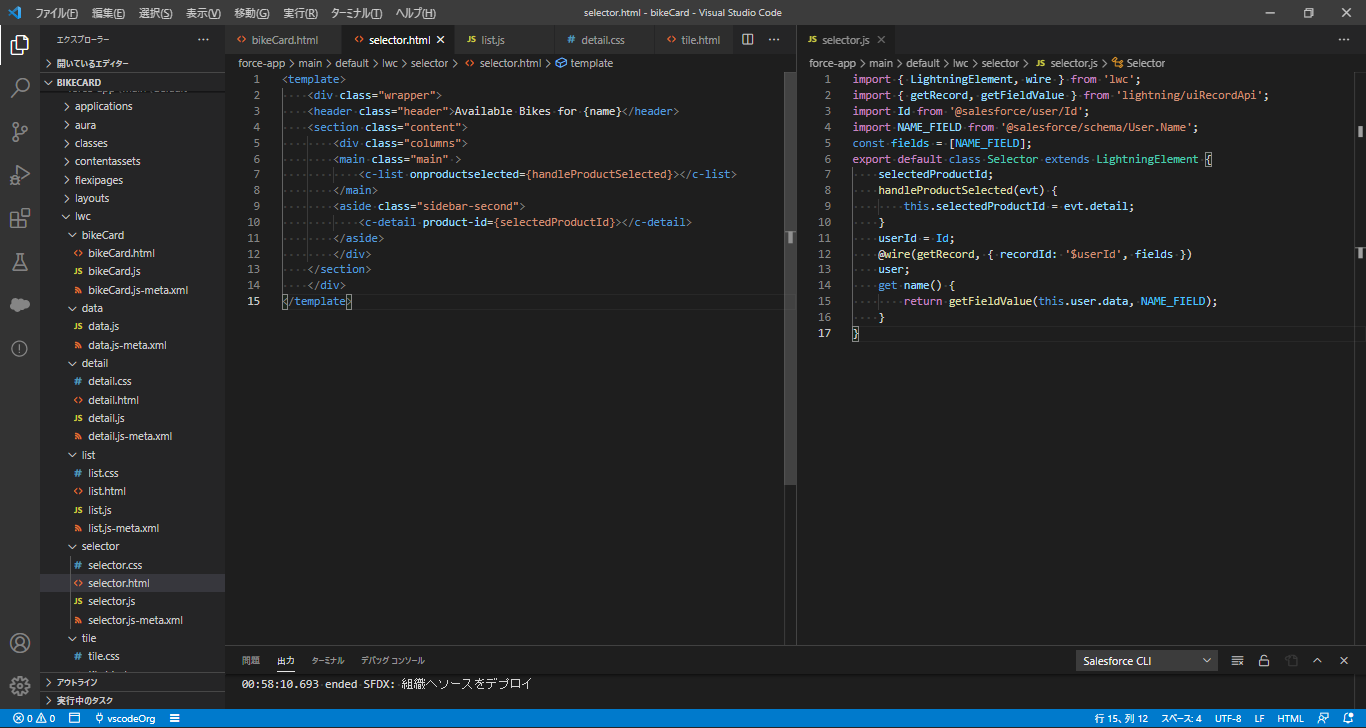Open the ターミナル(T) menu
The image size is (1366, 728).
(x=356, y=14)
